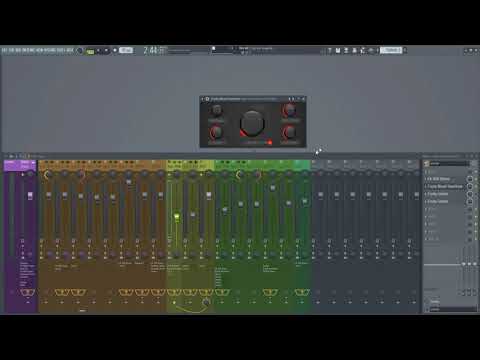The image size is (480, 360).
Task: Click the mid band mixer EQ slider
Action: coord(469,264)
